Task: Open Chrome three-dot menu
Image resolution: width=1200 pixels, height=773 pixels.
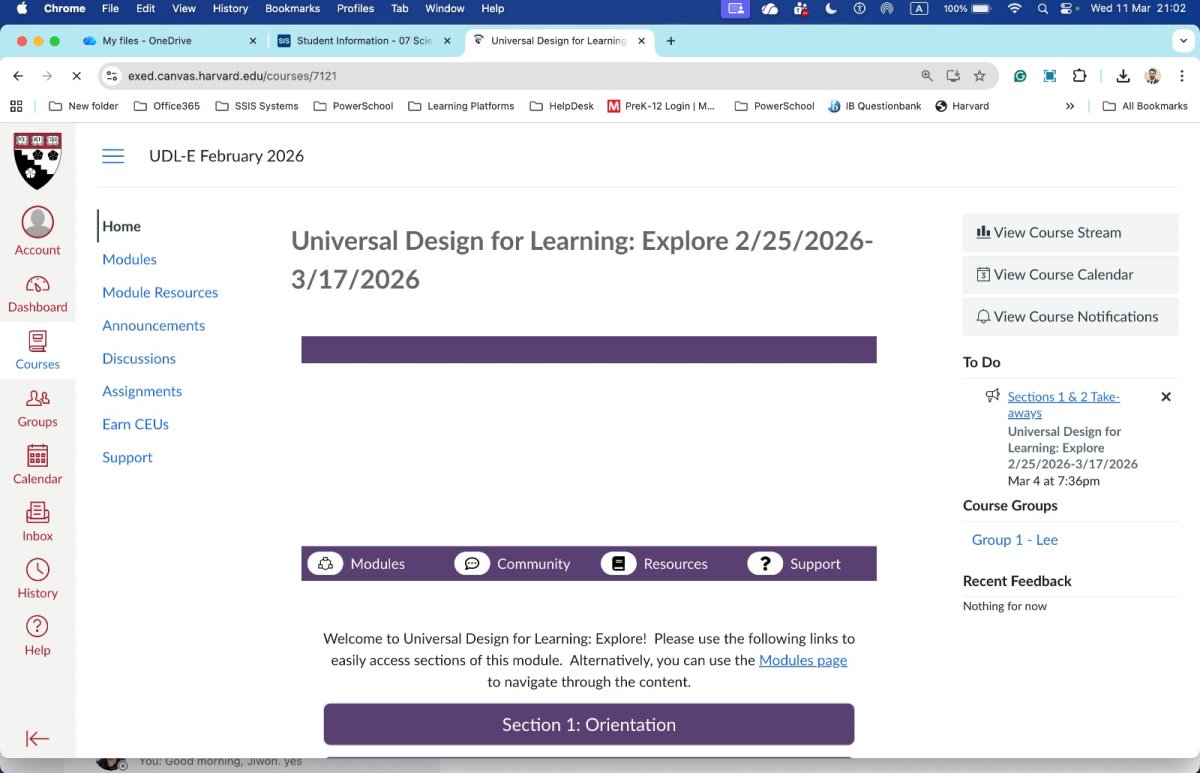Action: click(x=1181, y=75)
